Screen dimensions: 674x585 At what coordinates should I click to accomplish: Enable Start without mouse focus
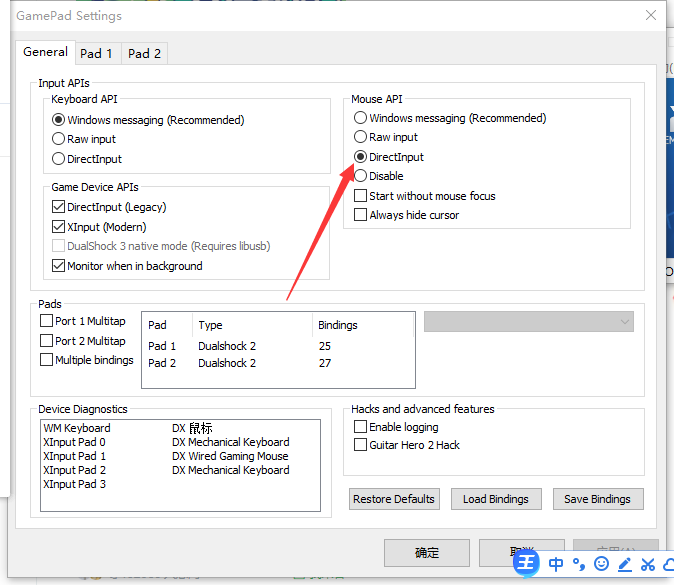[x=361, y=196]
